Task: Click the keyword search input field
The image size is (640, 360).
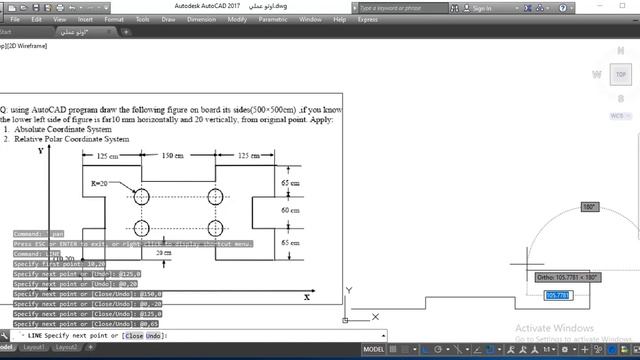Action: click(x=403, y=8)
